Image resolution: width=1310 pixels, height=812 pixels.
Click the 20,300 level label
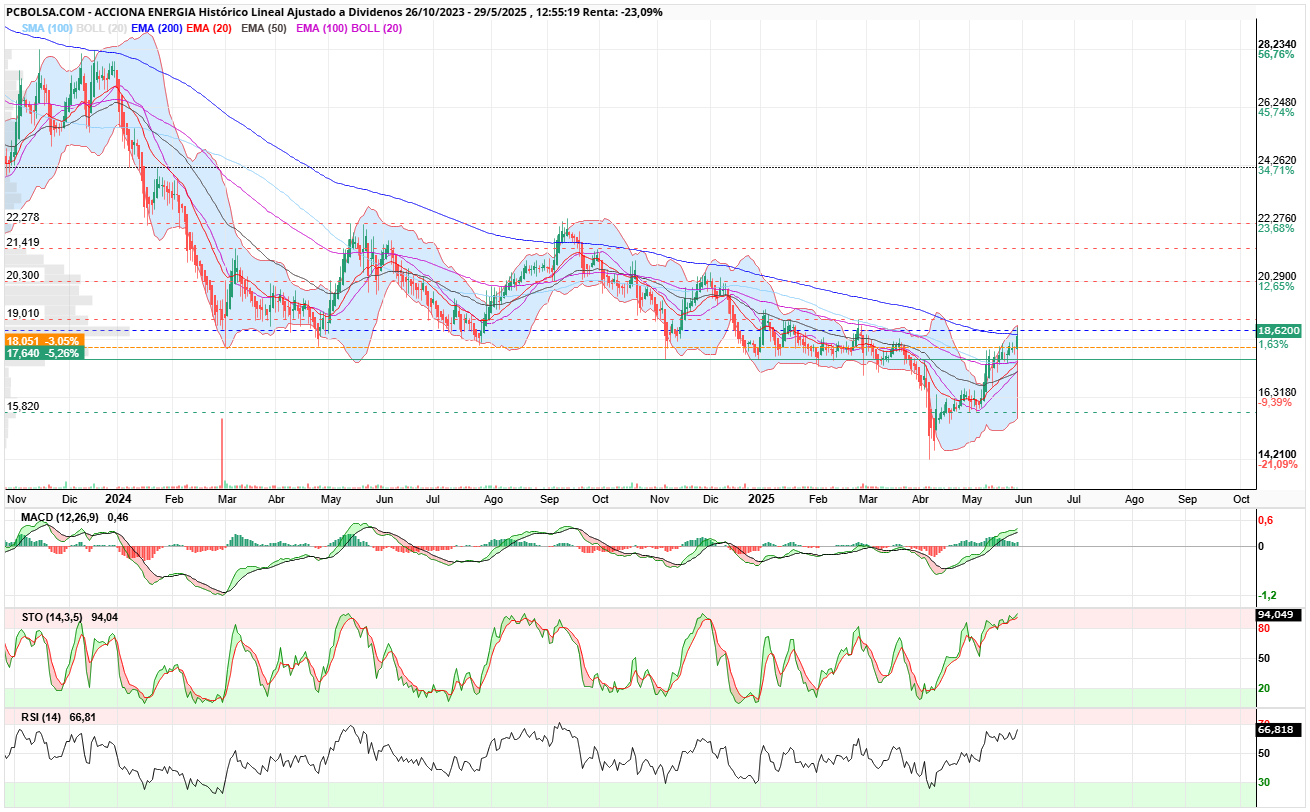point(23,275)
